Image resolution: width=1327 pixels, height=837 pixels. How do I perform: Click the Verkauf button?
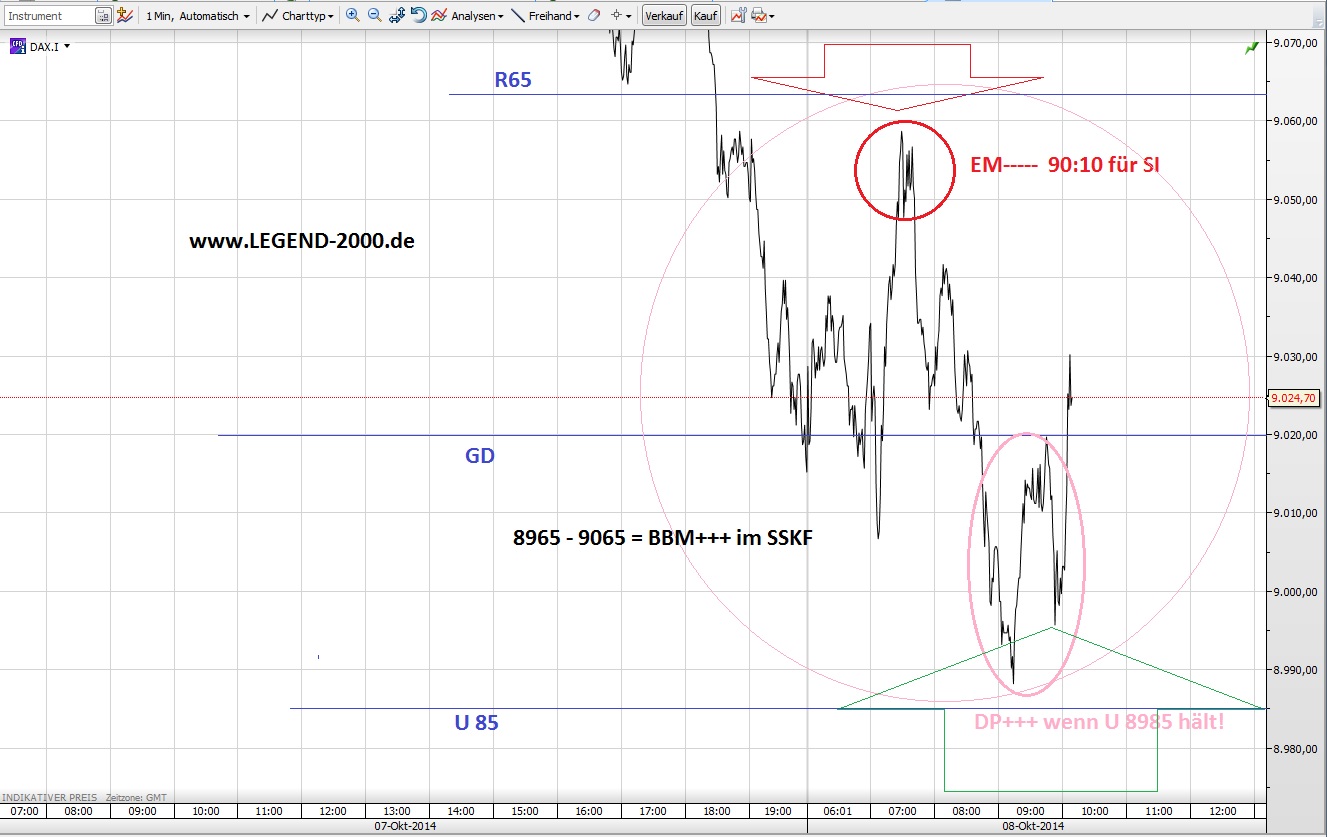664,15
